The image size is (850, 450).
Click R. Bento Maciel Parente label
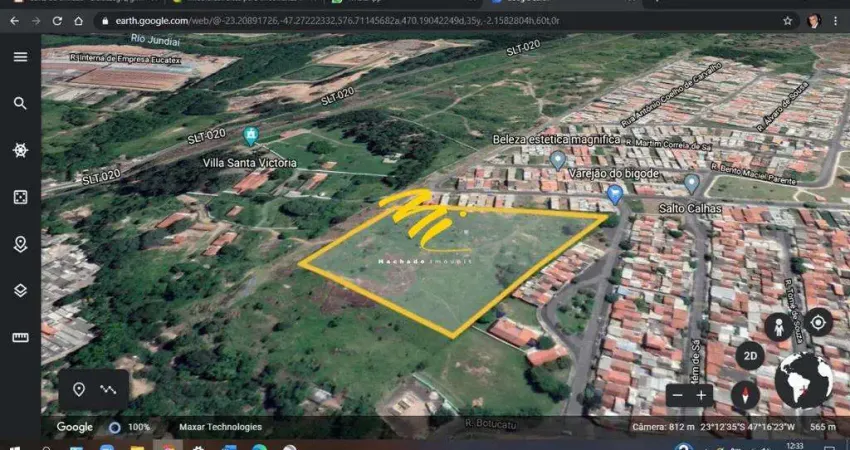pyautogui.click(x=754, y=174)
